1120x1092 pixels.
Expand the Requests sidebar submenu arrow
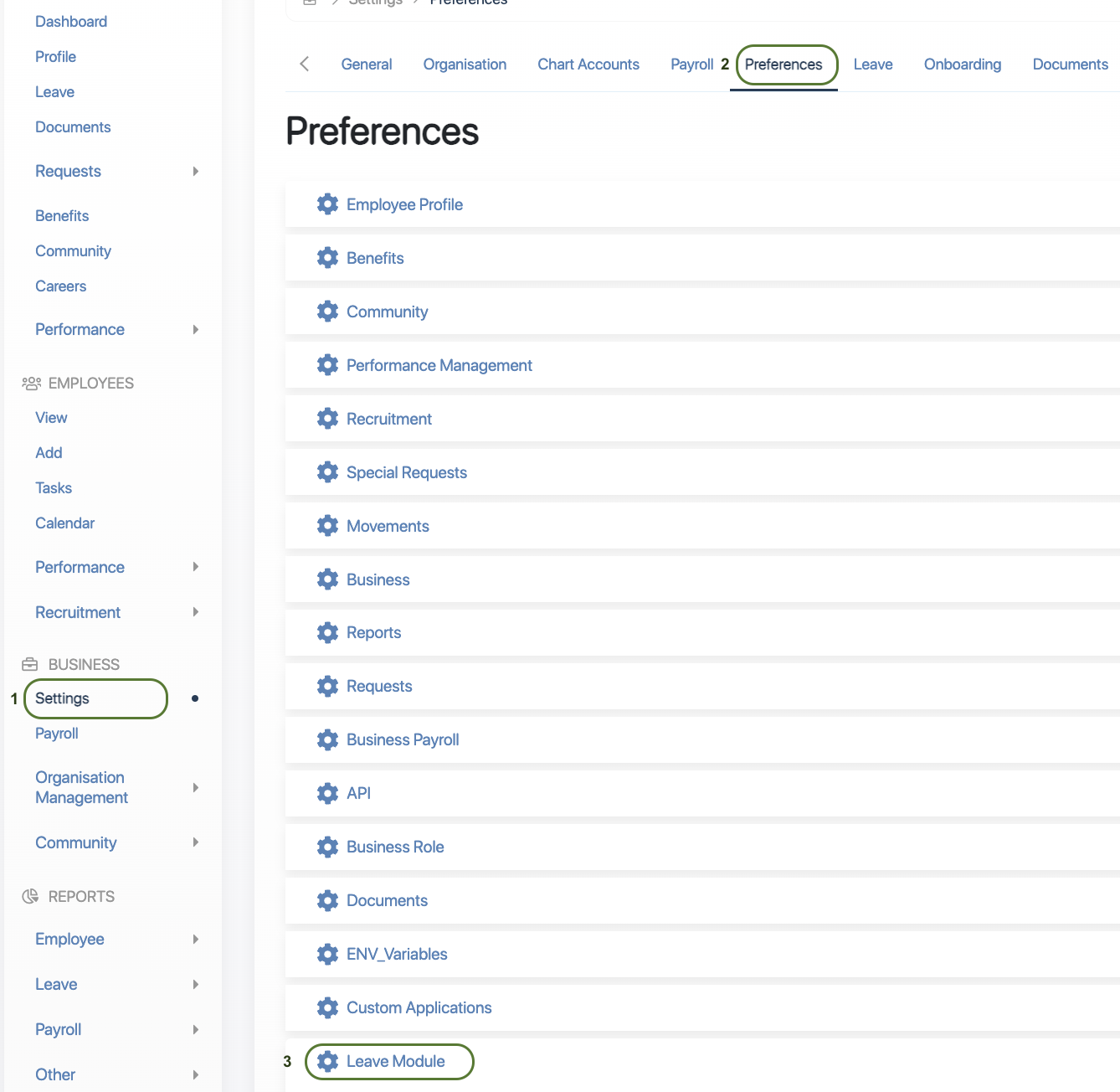pyautogui.click(x=195, y=172)
